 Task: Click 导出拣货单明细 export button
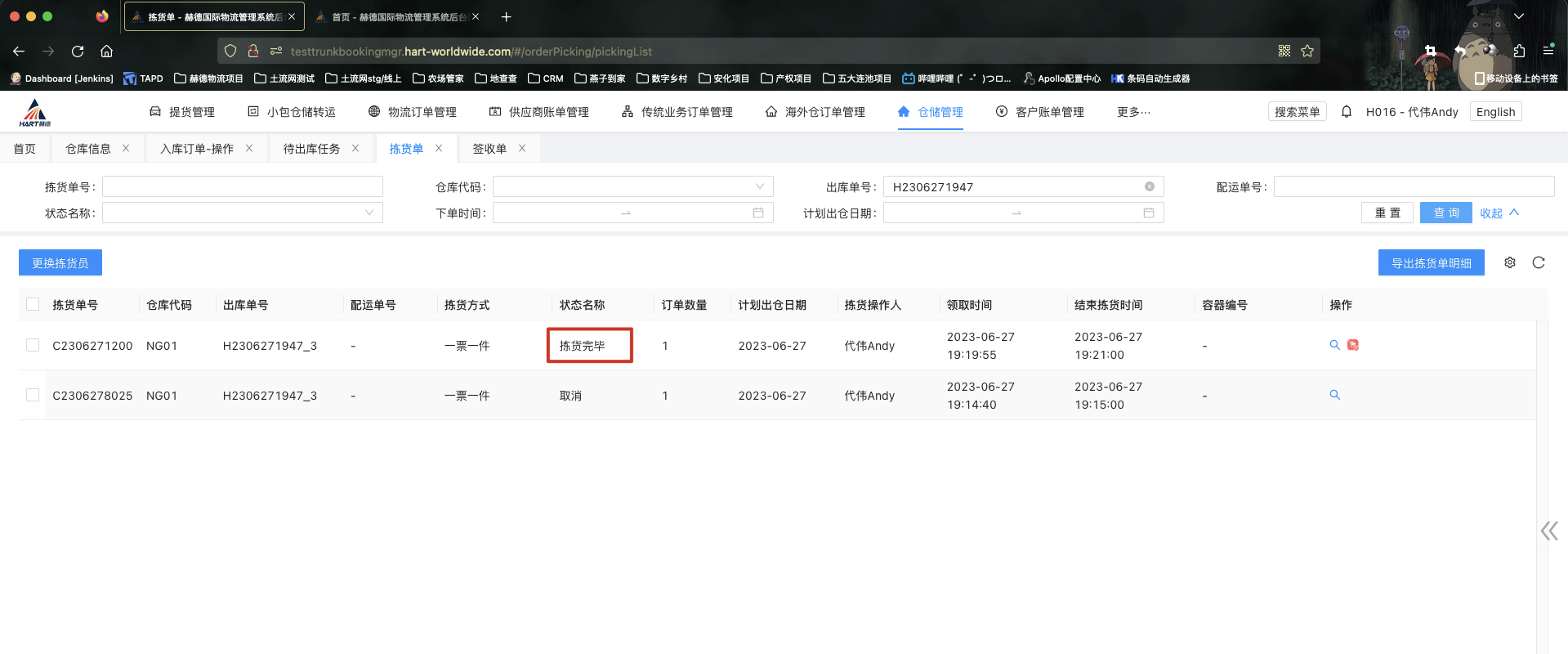(x=1431, y=262)
